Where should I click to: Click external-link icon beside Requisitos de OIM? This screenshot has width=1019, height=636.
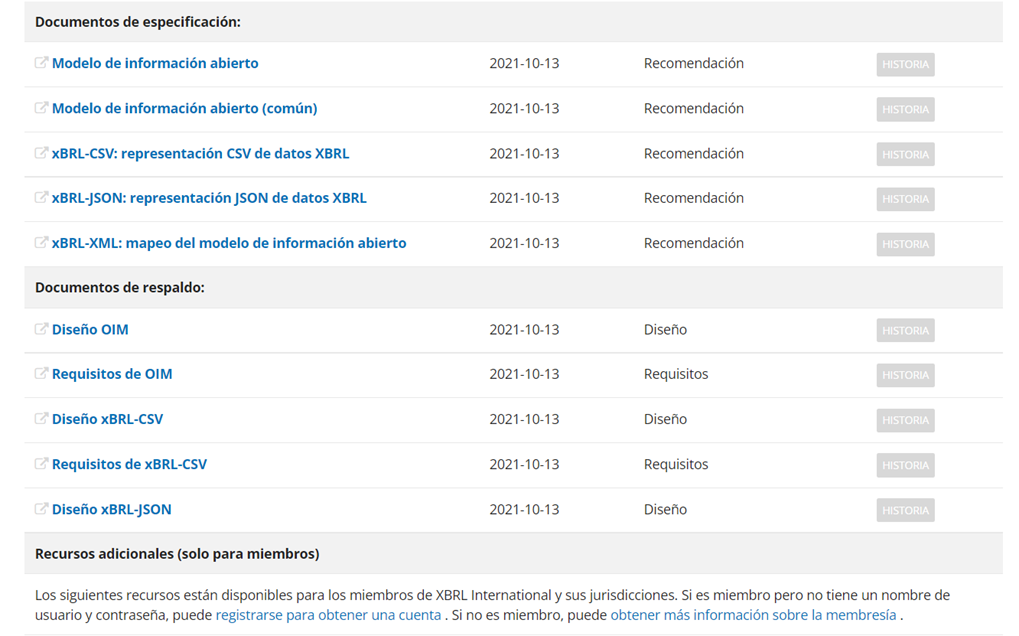tap(41, 374)
